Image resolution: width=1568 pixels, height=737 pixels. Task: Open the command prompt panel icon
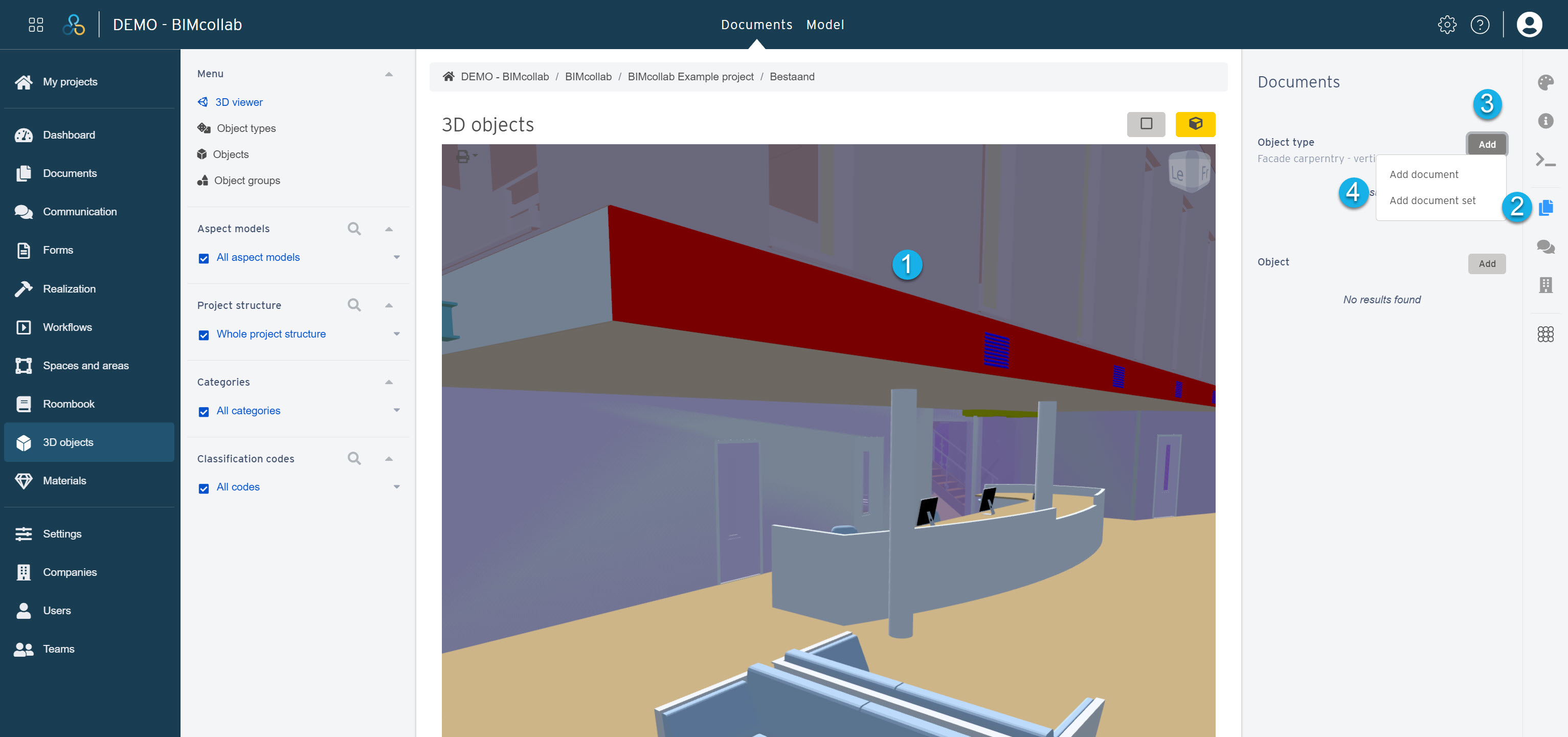(x=1545, y=160)
